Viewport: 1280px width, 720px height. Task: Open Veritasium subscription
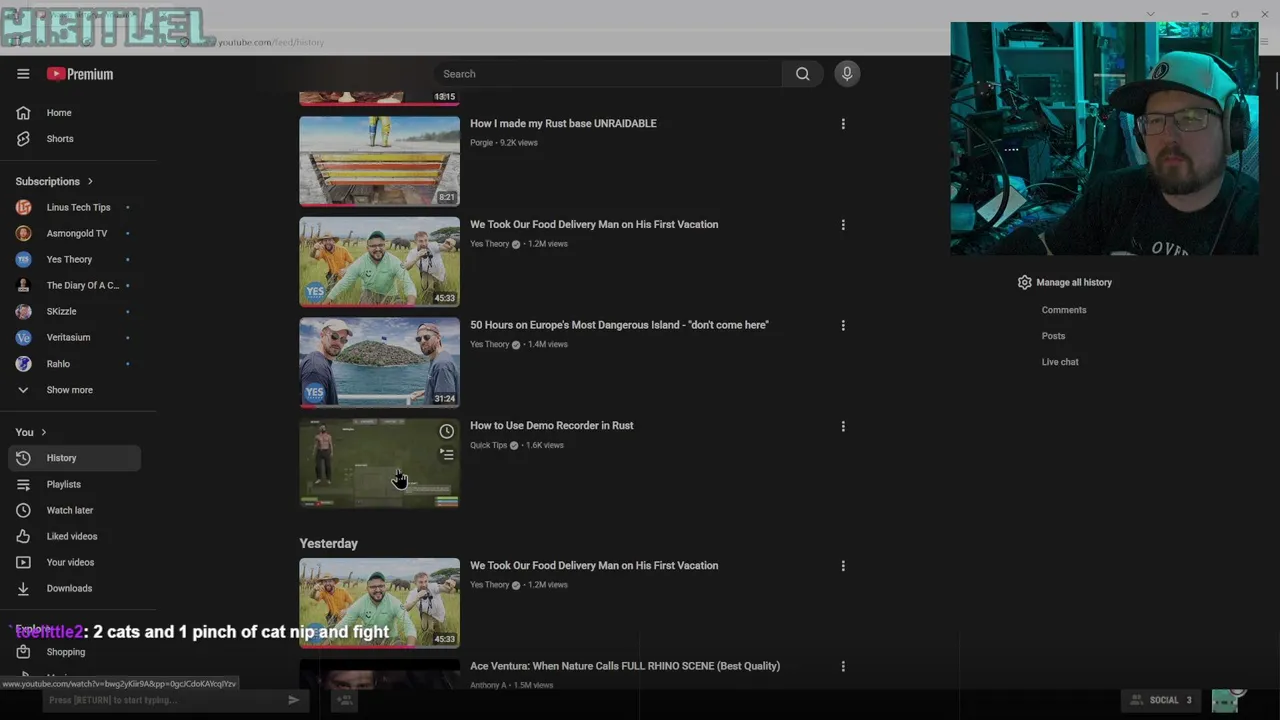click(75, 337)
